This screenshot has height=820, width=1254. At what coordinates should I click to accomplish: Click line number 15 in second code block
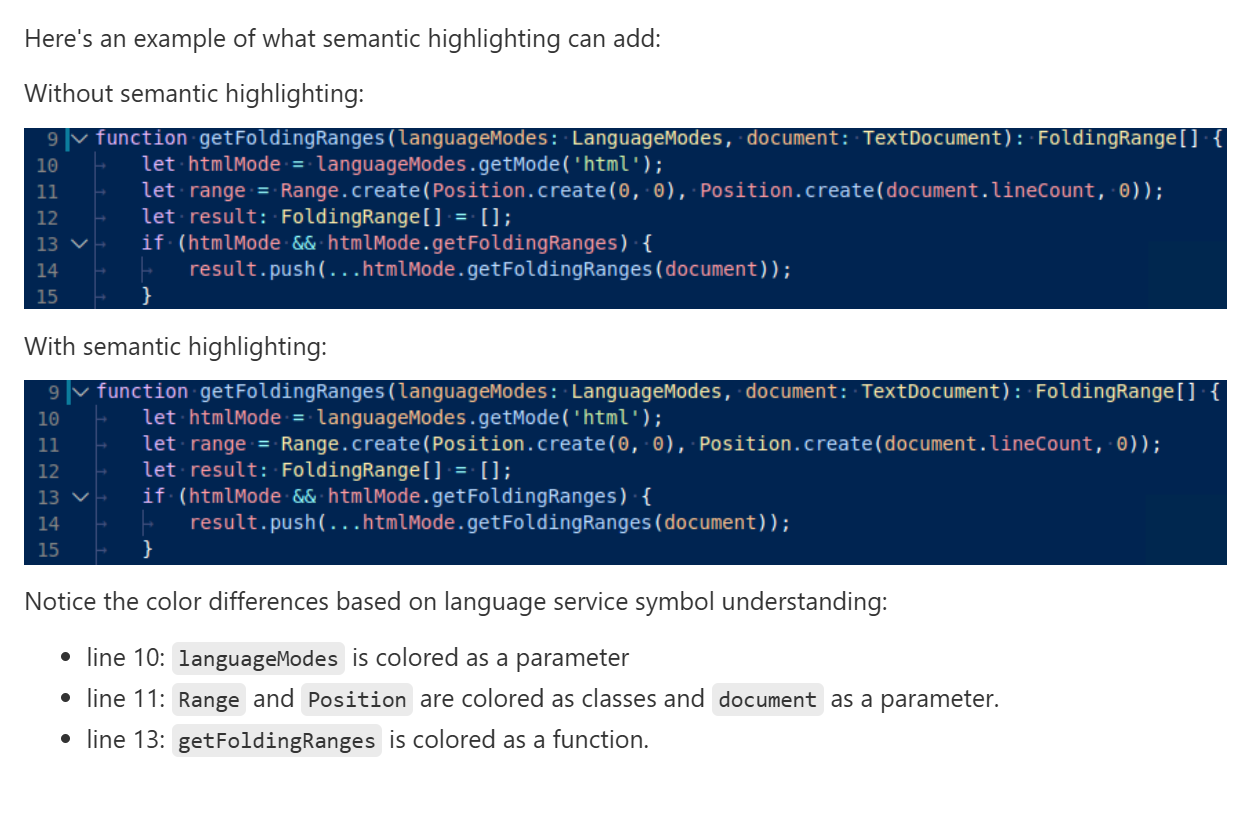pyautogui.click(x=47, y=549)
